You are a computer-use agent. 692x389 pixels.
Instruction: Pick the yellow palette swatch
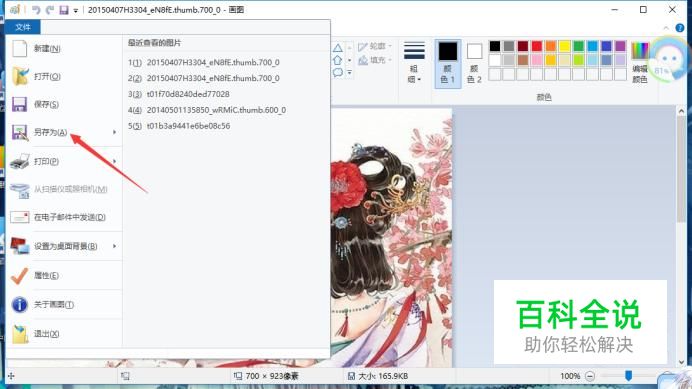point(564,46)
